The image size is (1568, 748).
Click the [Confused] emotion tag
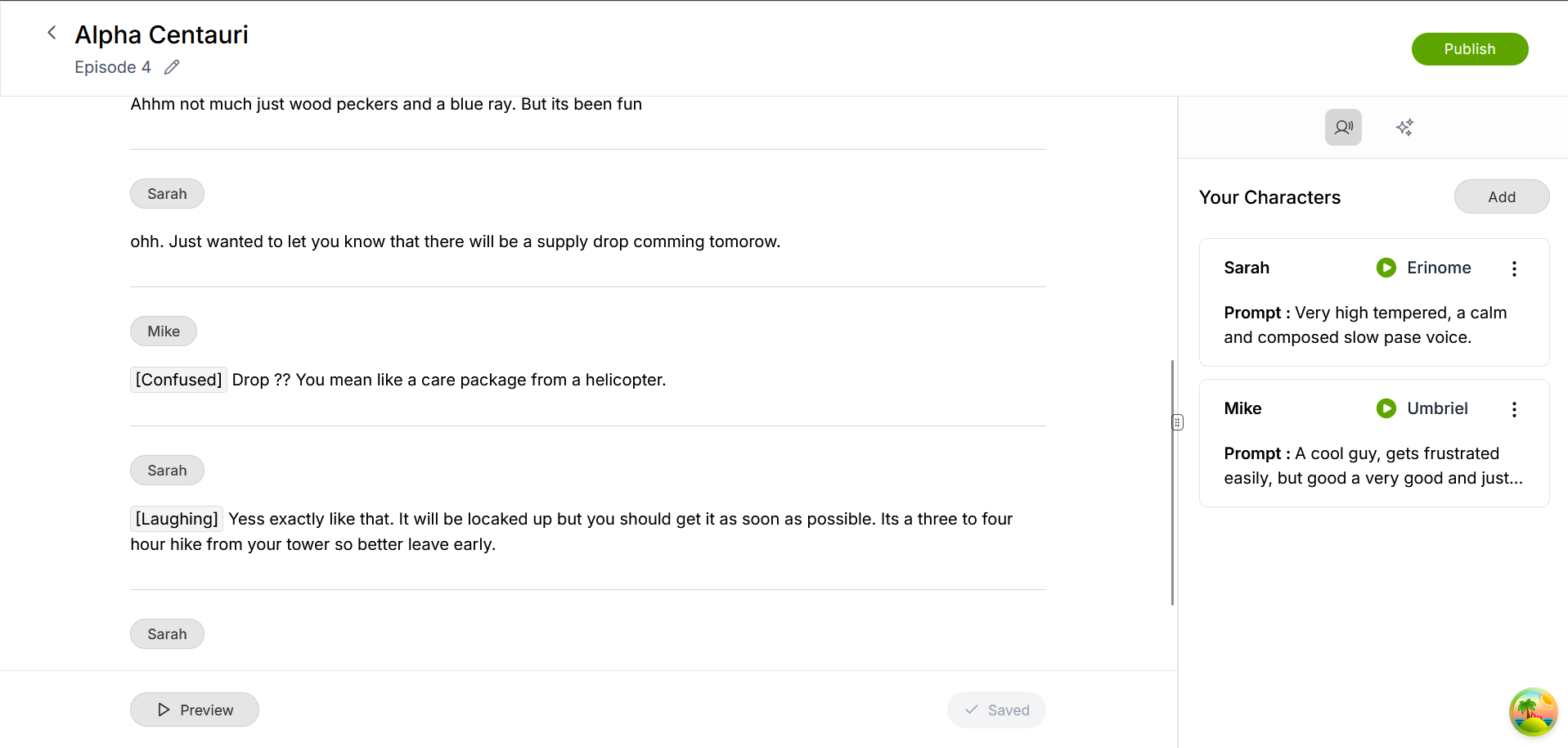178,380
